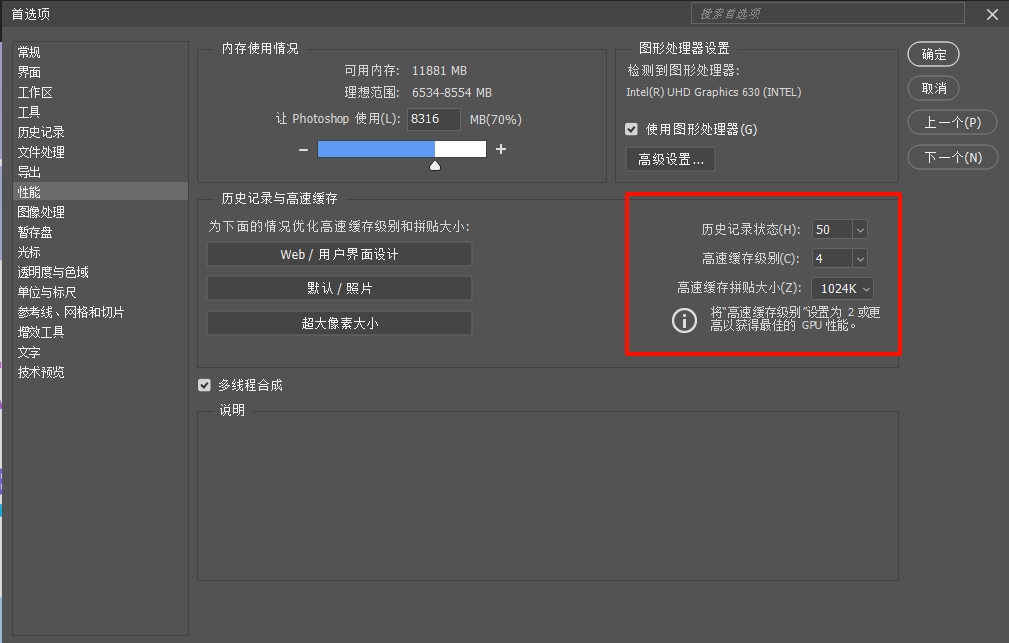Click the plus icon beside memory slider

[501, 149]
